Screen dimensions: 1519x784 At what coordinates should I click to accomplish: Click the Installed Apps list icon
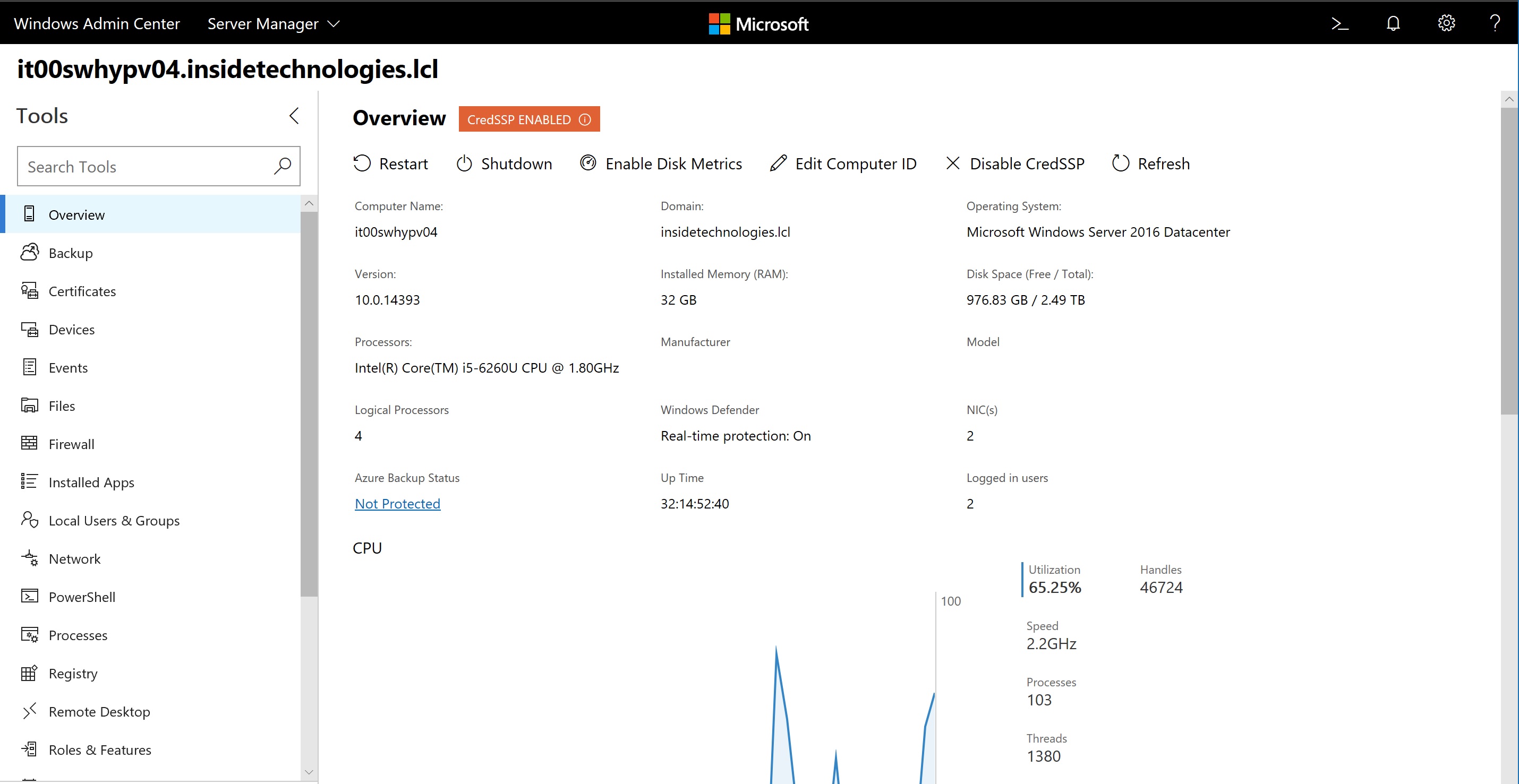pyautogui.click(x=30, y=481)
